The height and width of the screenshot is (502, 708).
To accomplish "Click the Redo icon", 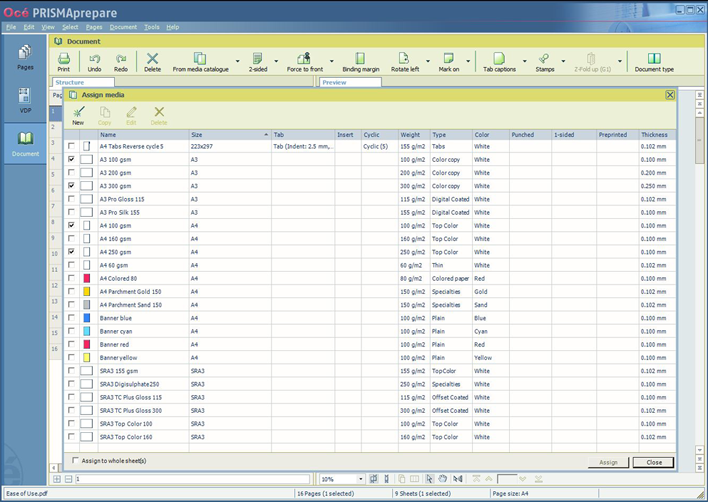I will pyautogui.click(x=121, y=62).
